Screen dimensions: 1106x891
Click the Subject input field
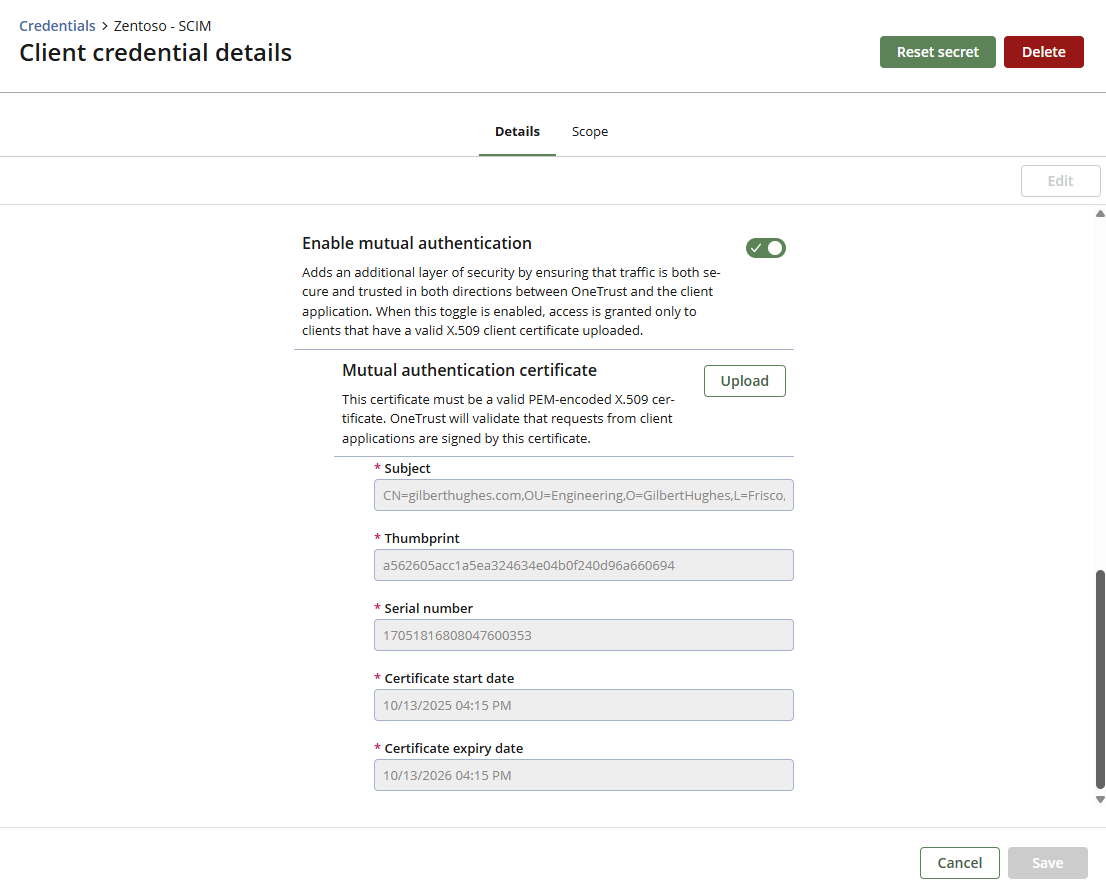pos(583,495)
